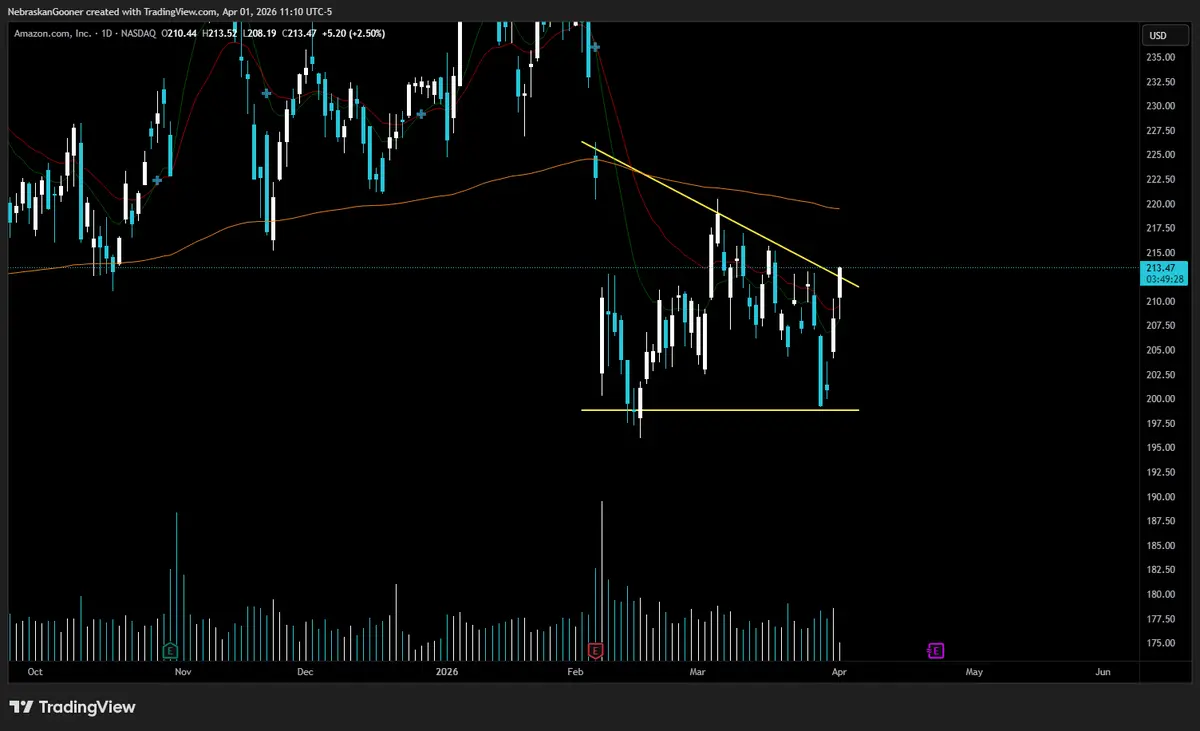
Task: Click the 190.00 price axis label
Action: click(x=1160, y=497)
